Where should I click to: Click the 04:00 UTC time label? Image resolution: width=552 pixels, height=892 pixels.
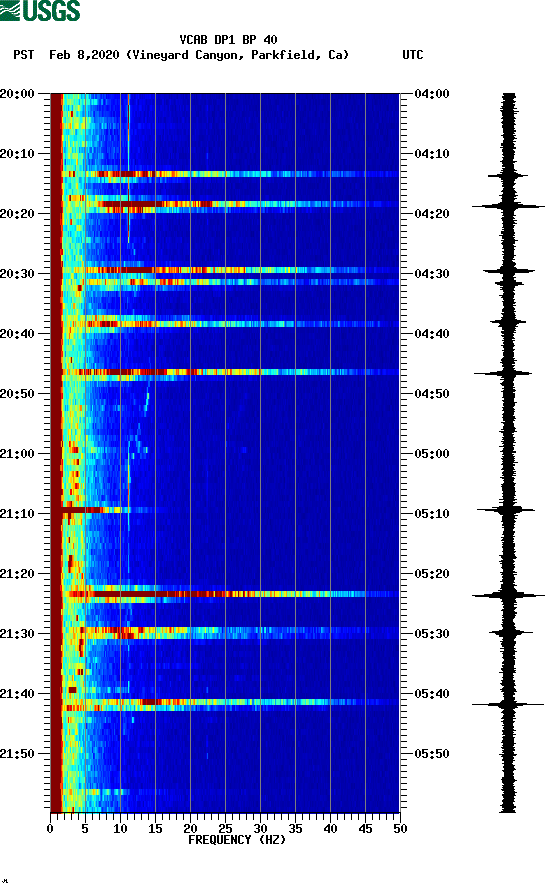(x=432, y=94)
